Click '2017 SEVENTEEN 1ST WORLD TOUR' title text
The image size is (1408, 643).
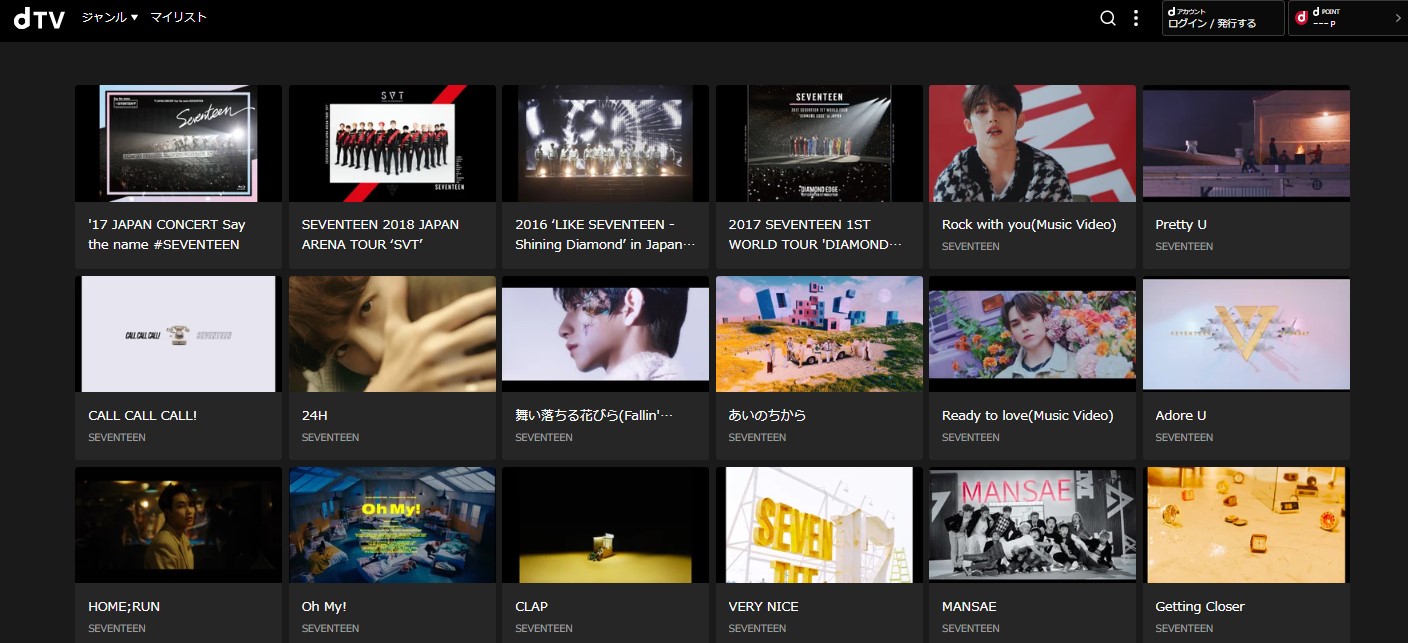click(x=815, y=234)
